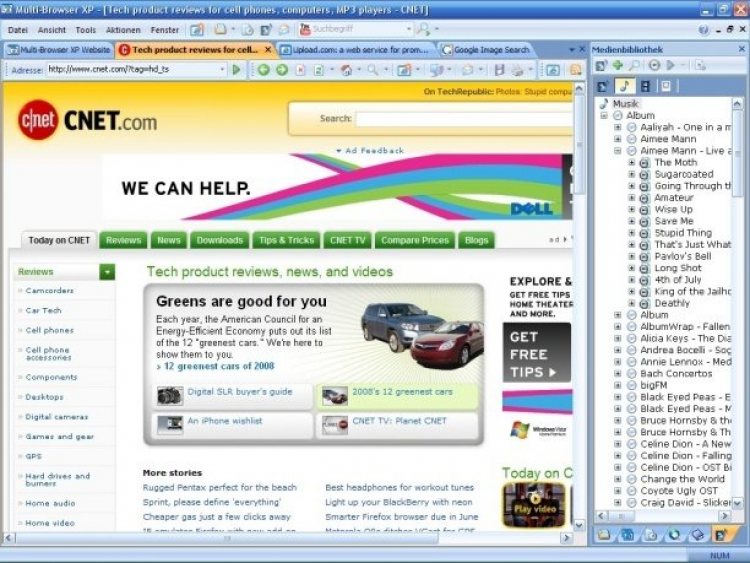Click the Play video thumbnail

[x=534, y=505]
